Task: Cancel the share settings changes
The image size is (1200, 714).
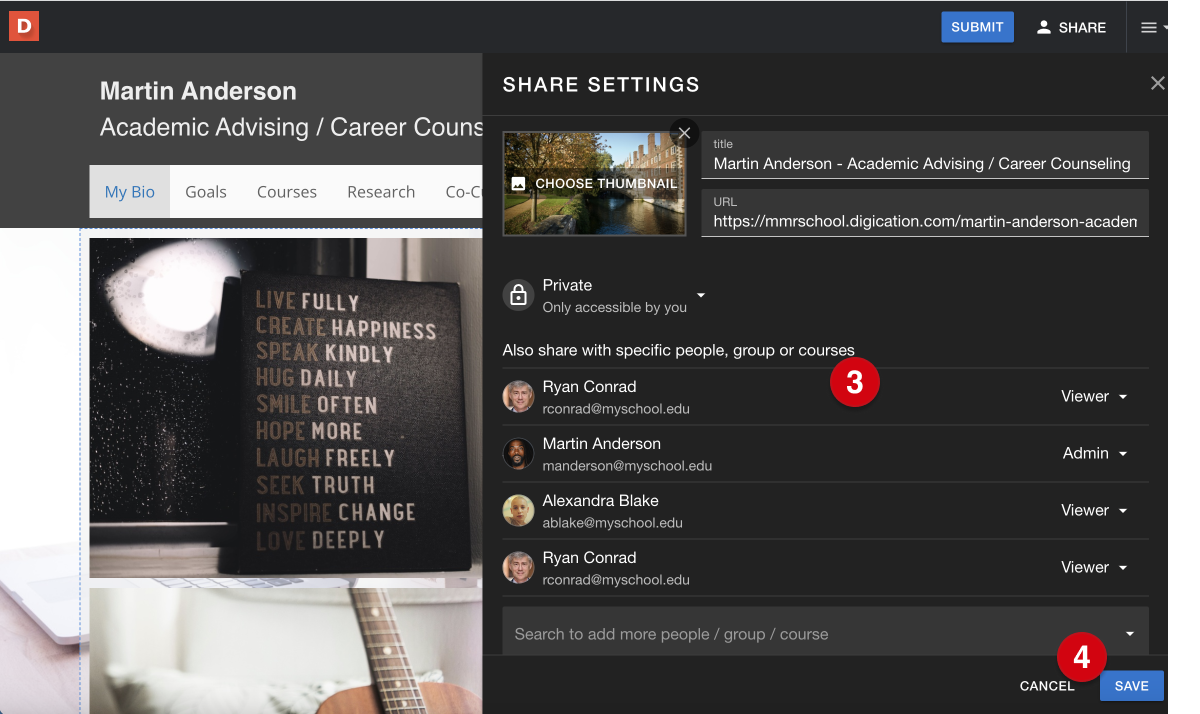Action: point(1047,686)
